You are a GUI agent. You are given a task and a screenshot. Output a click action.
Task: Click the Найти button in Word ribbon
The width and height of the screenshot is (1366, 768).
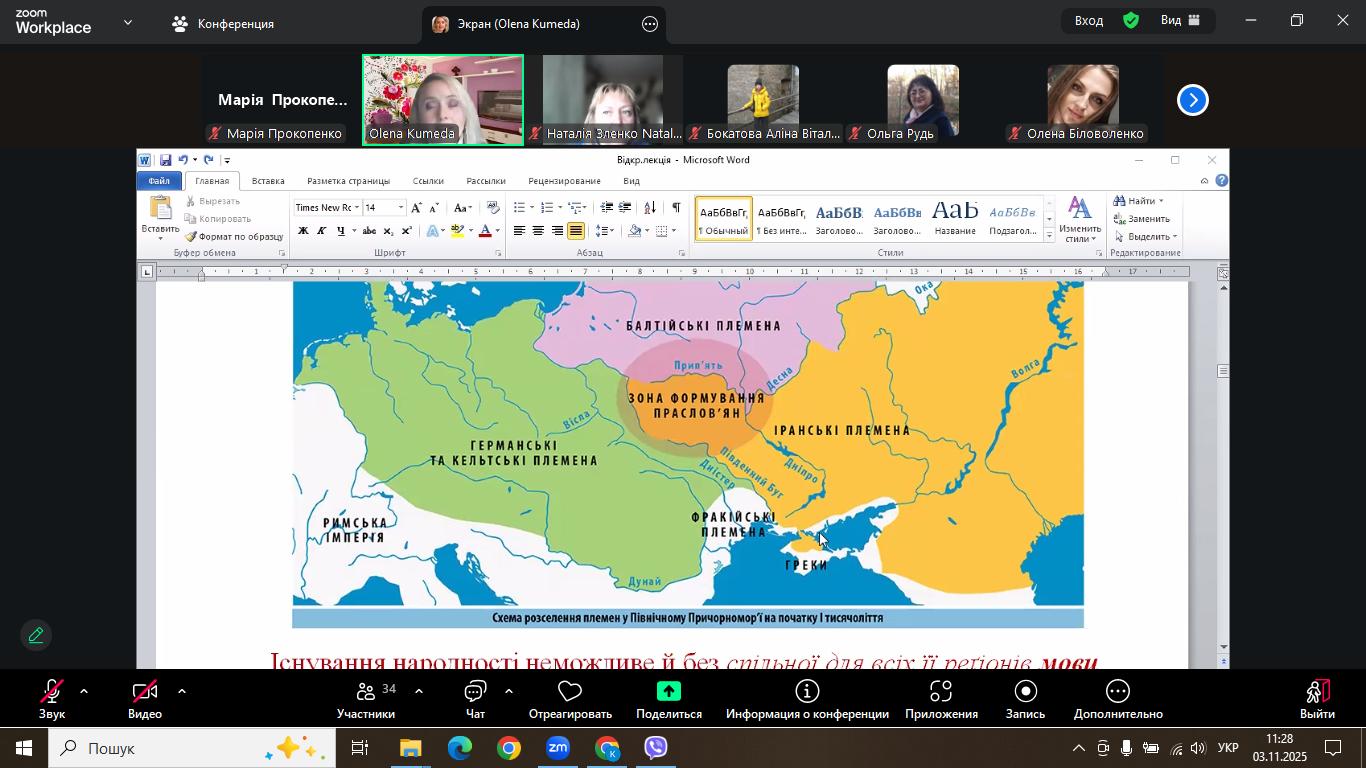pos(1139,201)
